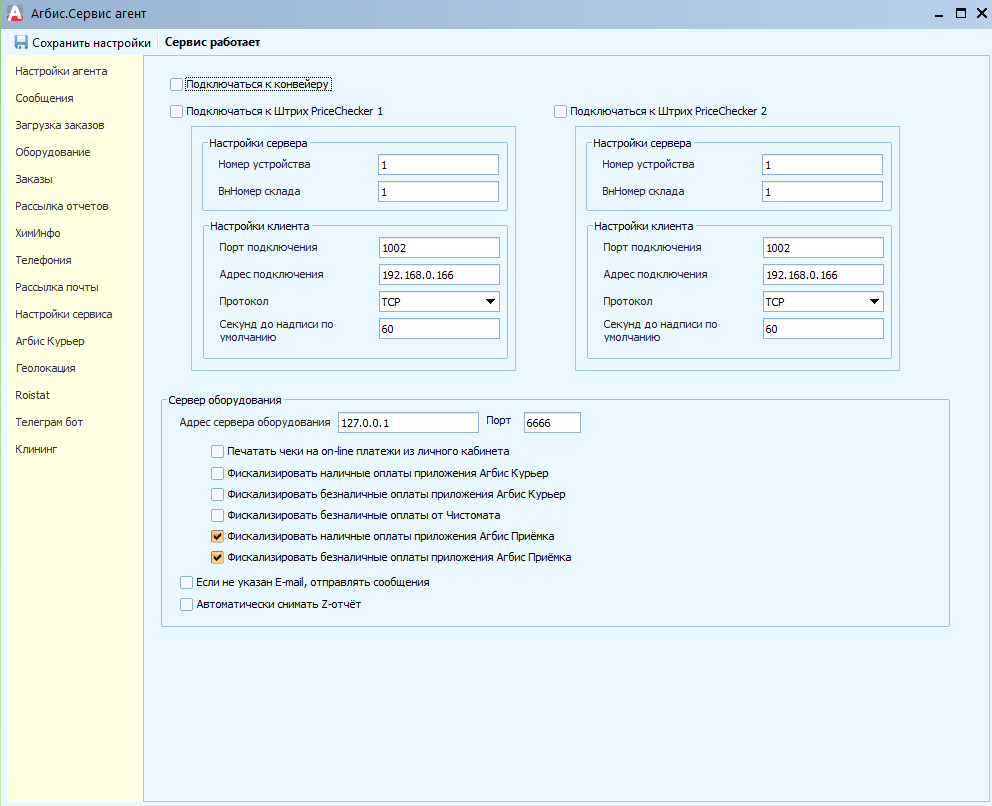This screenshot has width=992, height=806.
Task: Open ХимИнфо section
Action: (x=38, y=233)
